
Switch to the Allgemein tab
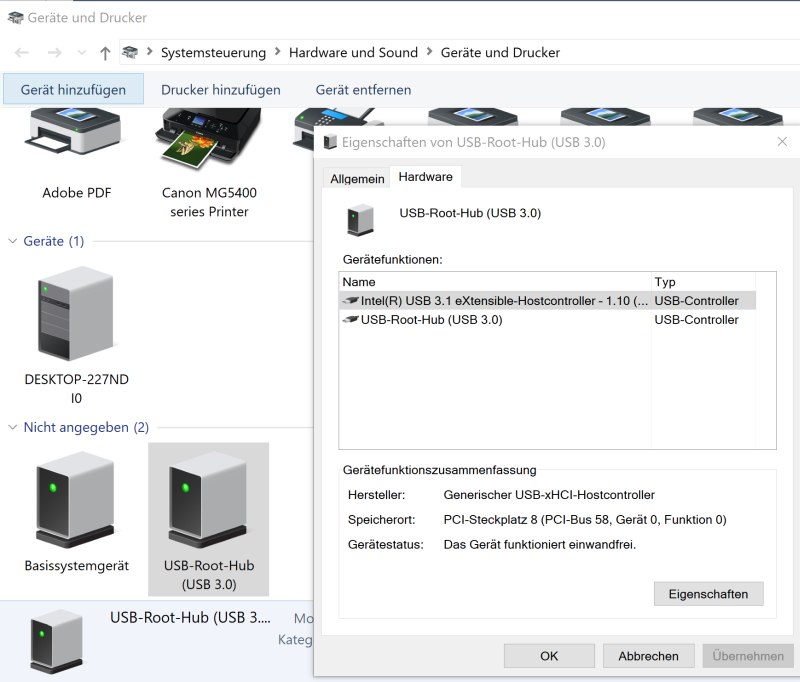pos(357,178)
